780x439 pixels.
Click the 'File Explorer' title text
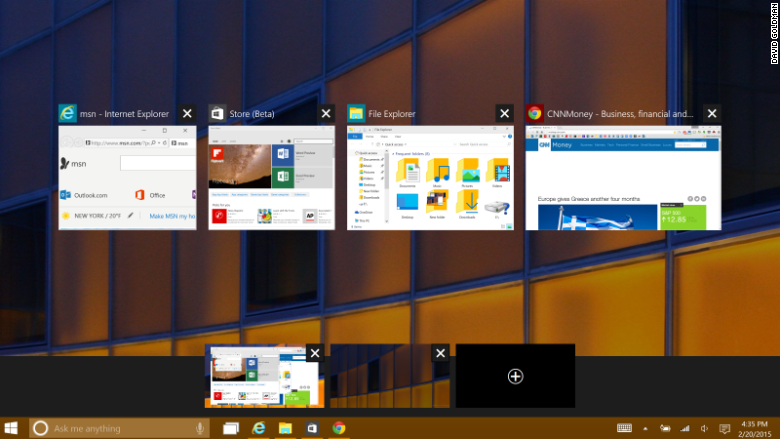(x=392, y=114)
